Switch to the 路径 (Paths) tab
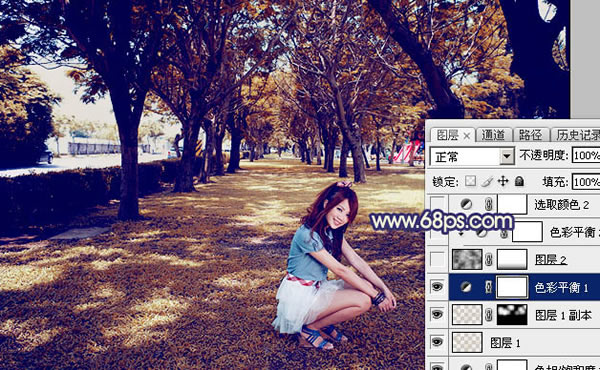Viewport: 600px width, 370px height. 530,135
